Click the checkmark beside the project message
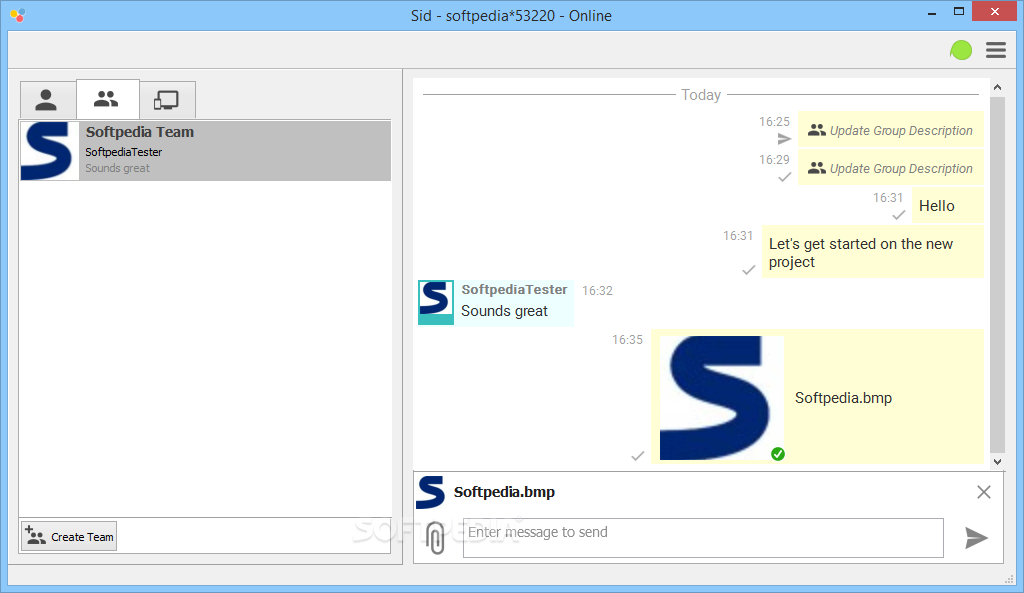Image resolution: width=1024 pixels, height=593 pixels. coord(748,270)
